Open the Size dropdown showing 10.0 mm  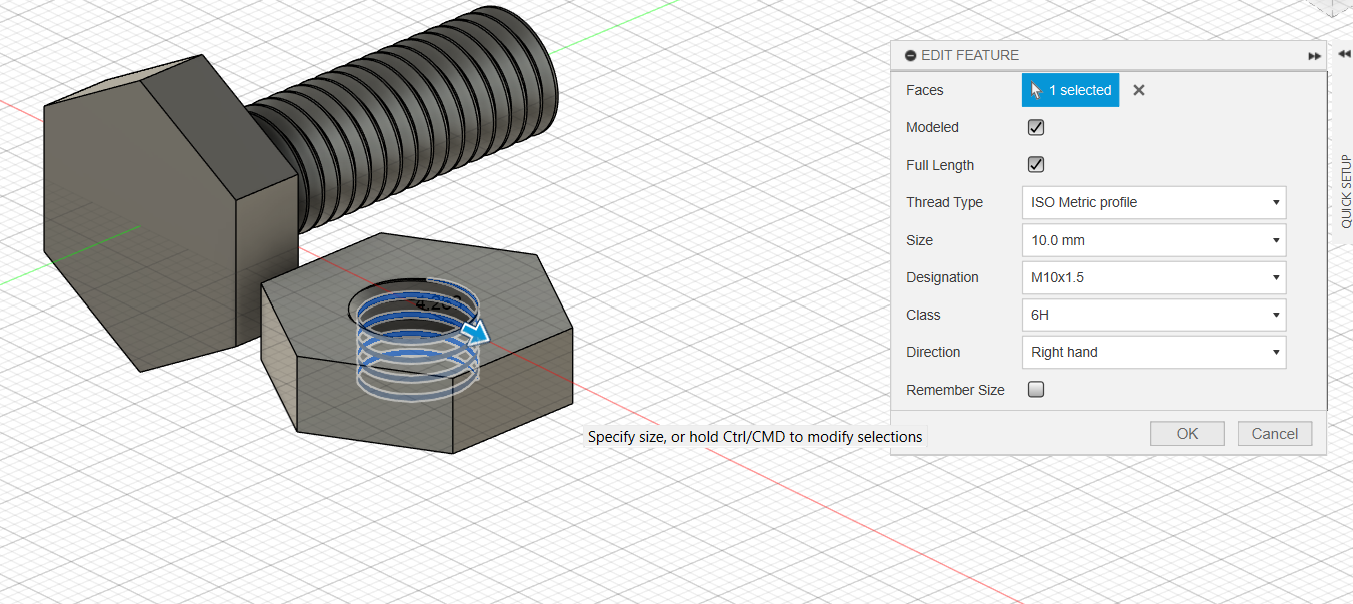pyautogui.click(x=1154, y=240)
